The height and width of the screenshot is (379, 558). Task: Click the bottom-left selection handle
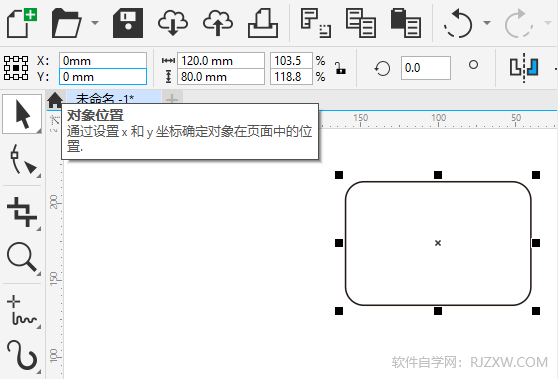[339, 311]
